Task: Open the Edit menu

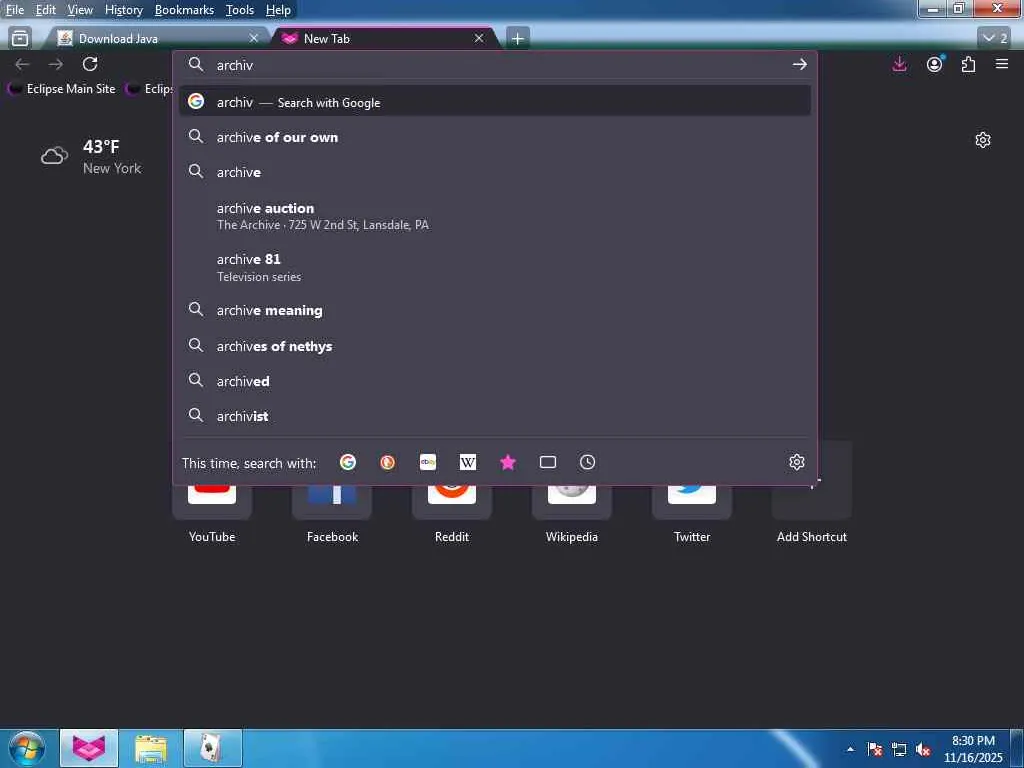Action: tap(45, 10)
